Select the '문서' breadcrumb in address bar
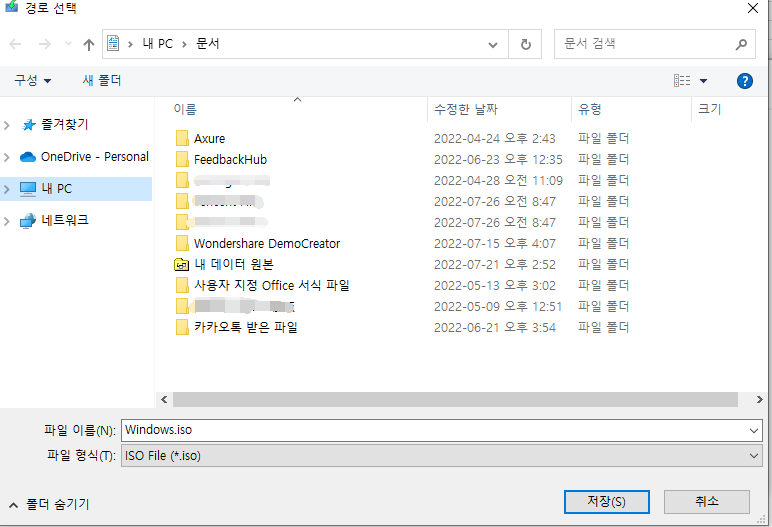 coord(208,43)
